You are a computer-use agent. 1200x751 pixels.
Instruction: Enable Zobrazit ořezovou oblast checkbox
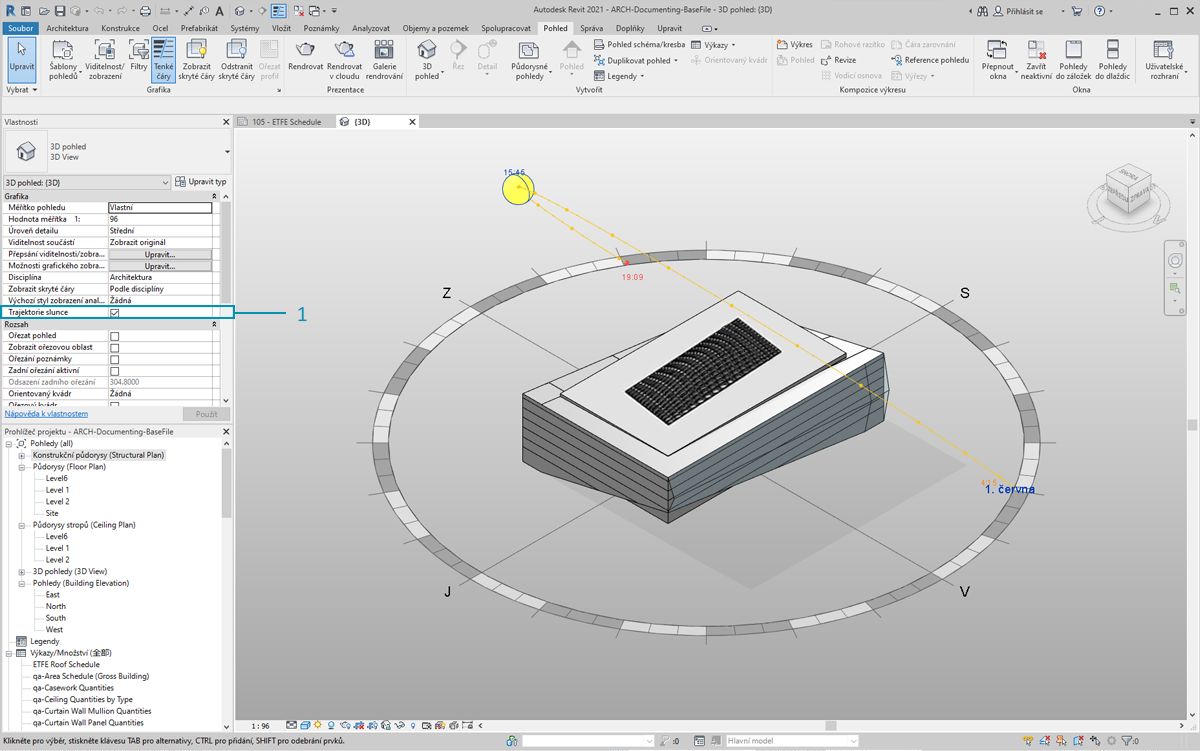pos(114,348)
